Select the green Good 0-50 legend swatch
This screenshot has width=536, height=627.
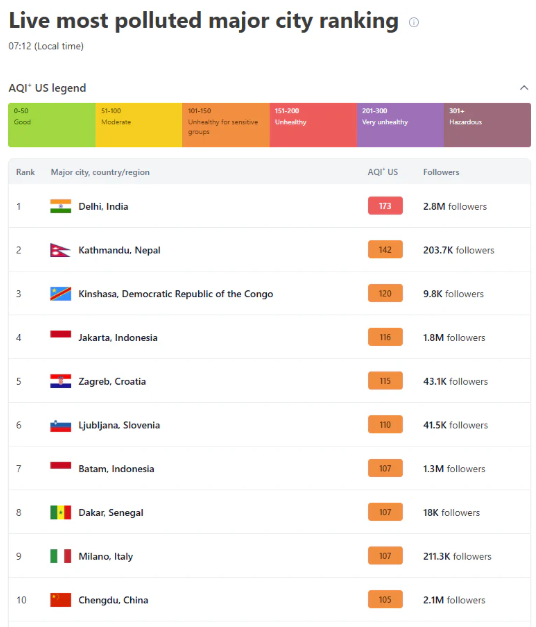coord(52,125)
